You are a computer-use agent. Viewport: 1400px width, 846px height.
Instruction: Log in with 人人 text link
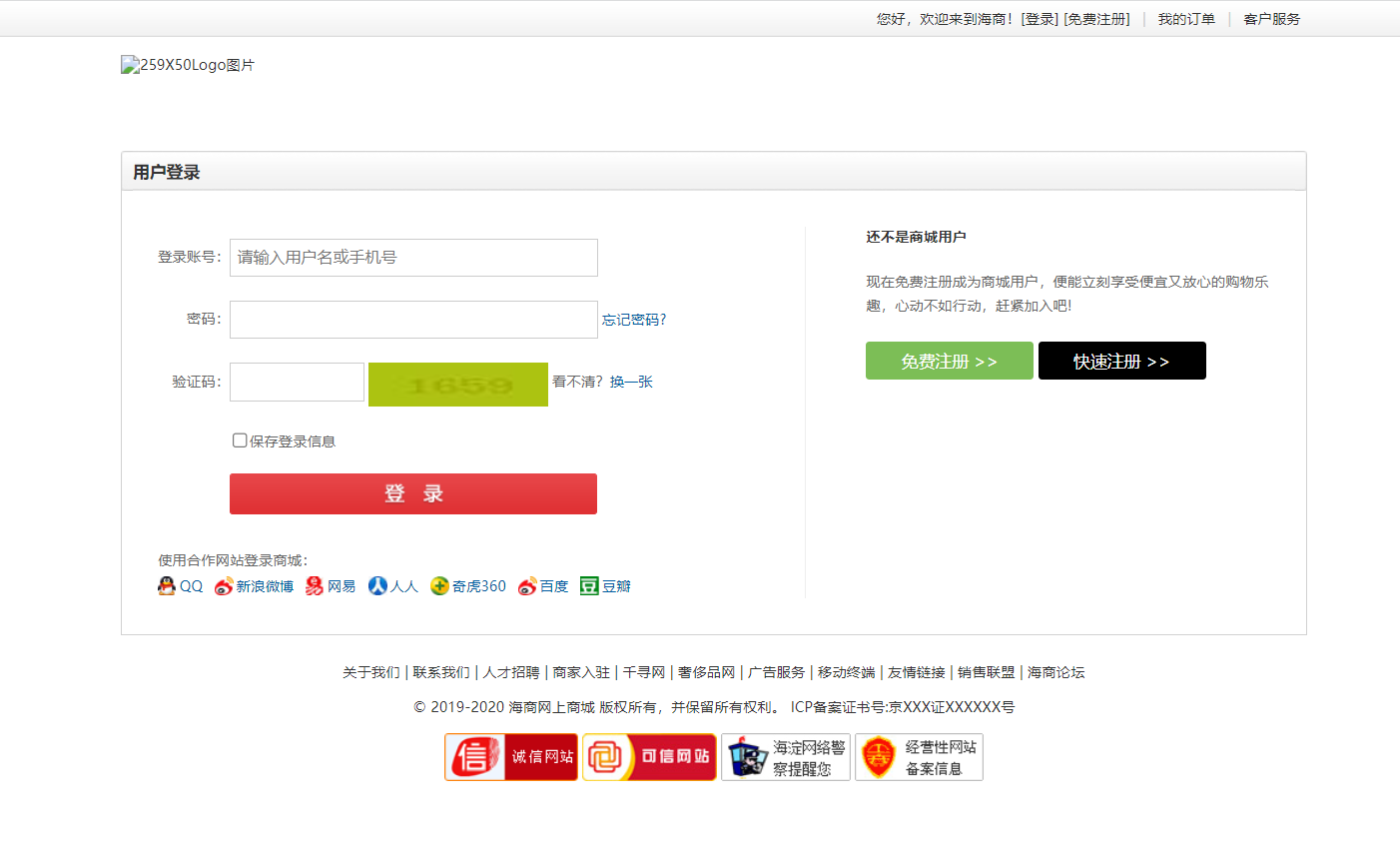tap(404, 586)
